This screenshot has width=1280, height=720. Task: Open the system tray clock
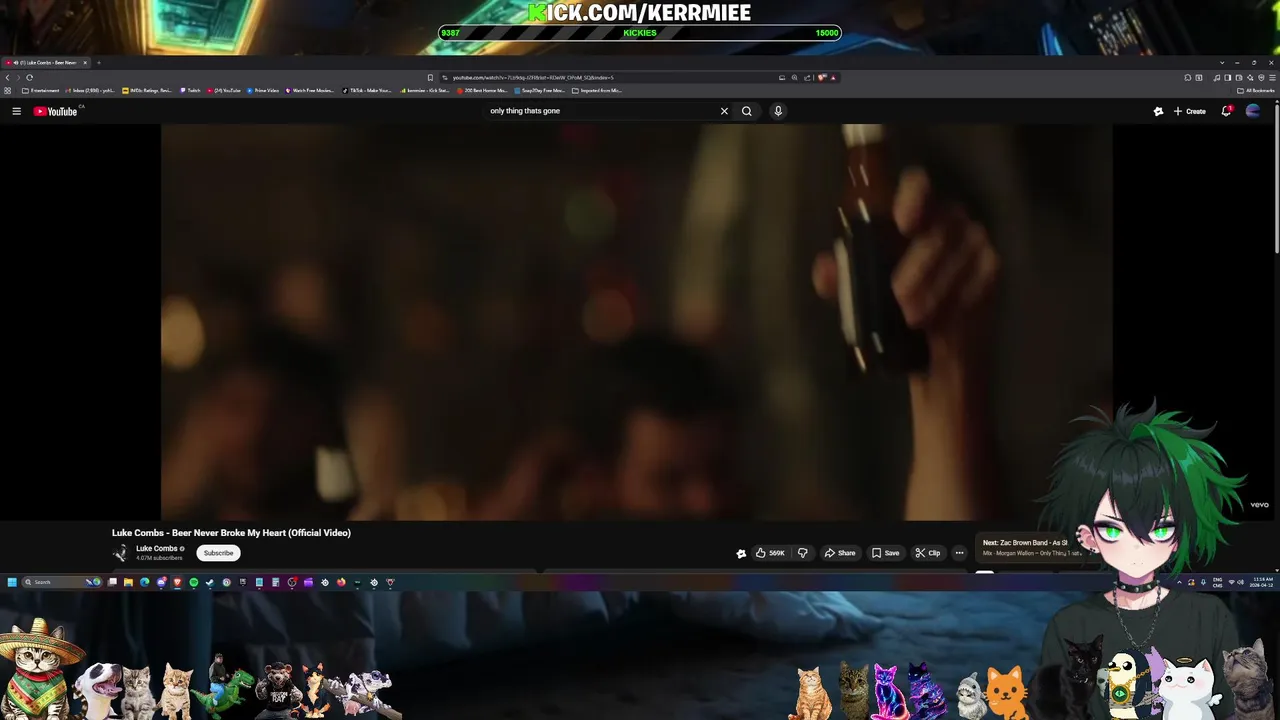click(x=1263, y=582)
